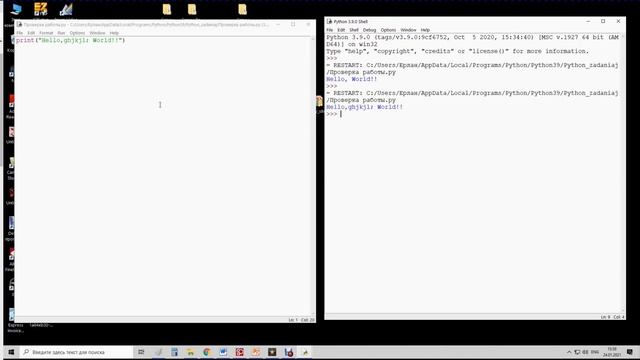Open the Edit menu in the Python Shell

pyautogui.click(x=341, y=30)
